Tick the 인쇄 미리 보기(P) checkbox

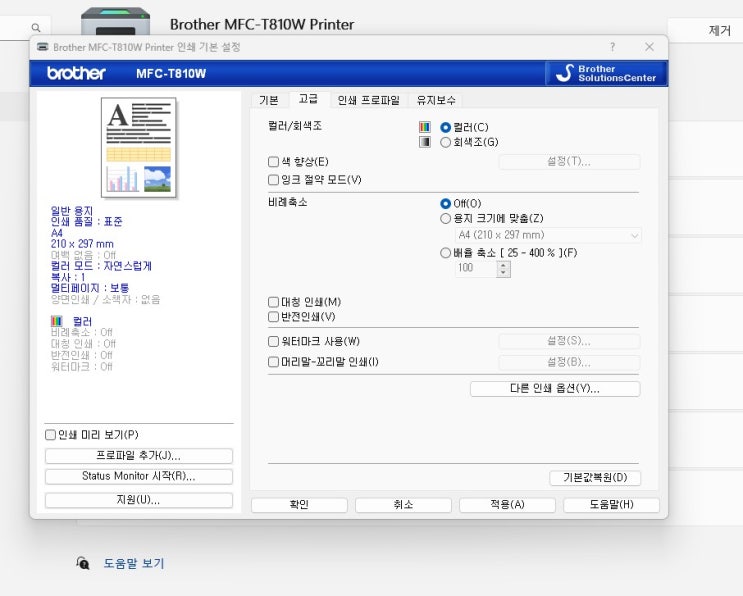pos(50,435)
